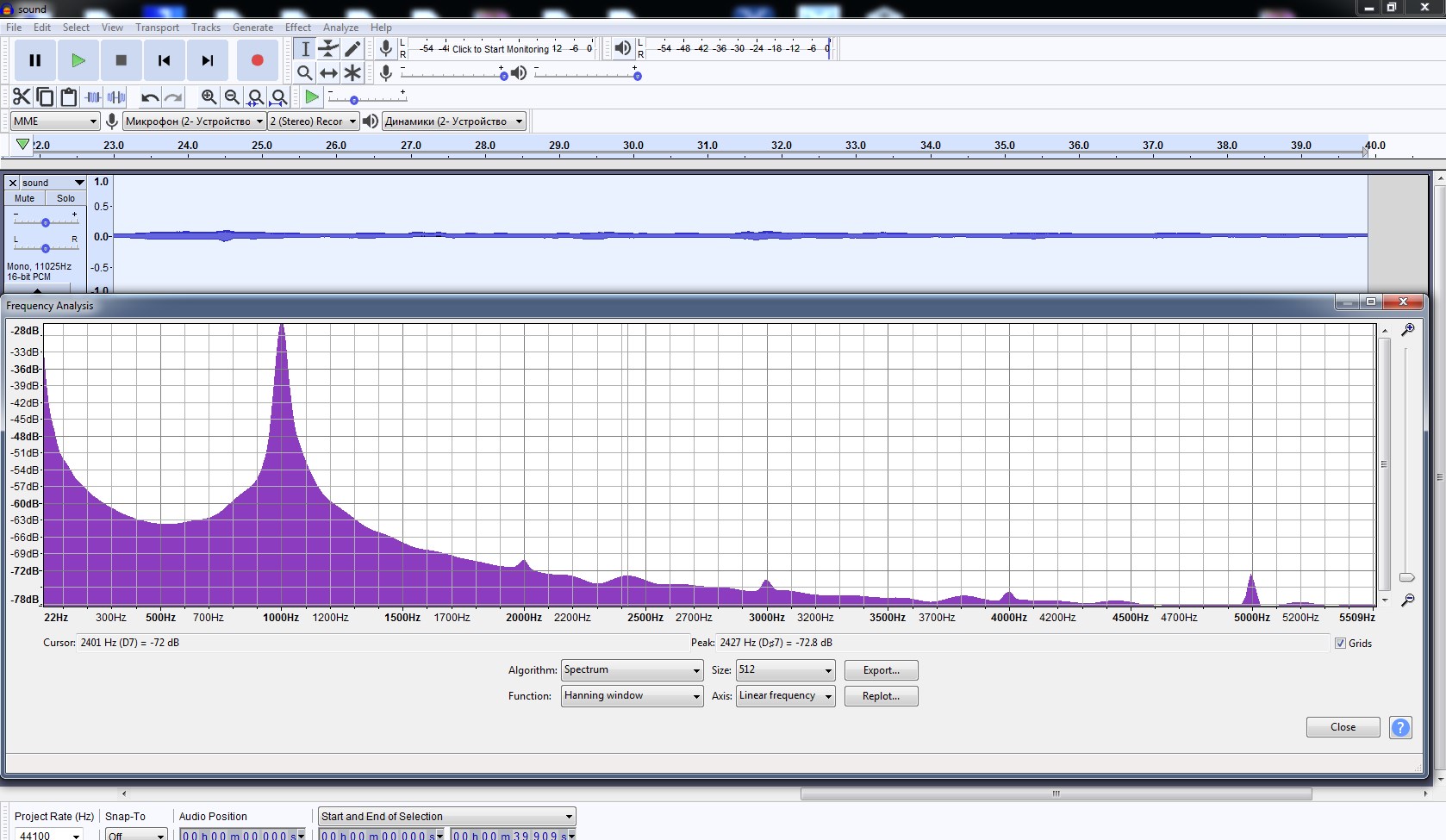Click the Export... button
The image size is (1446, 840).
coord(881,670)
